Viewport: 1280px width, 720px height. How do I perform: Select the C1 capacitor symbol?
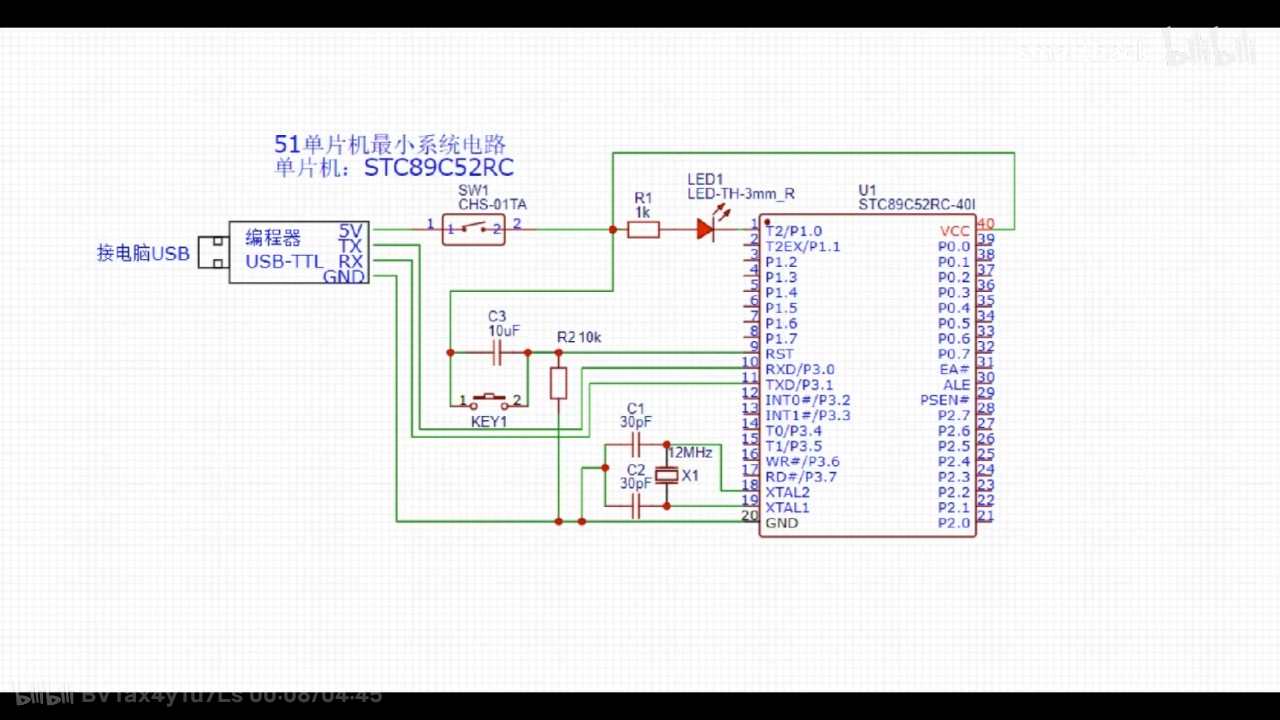[635, 443]
